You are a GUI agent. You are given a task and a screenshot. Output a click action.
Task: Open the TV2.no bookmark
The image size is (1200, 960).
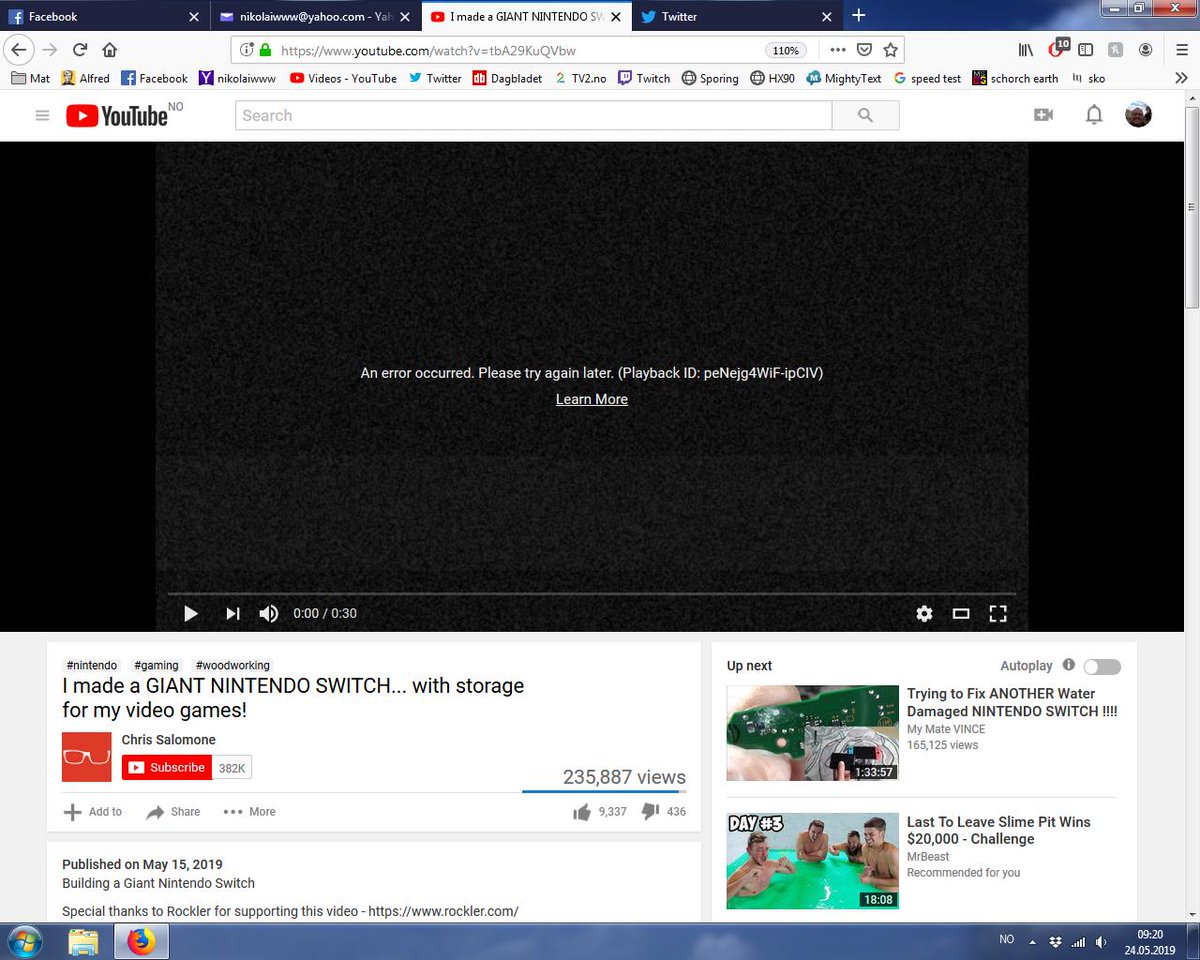(x=580, y=78)
